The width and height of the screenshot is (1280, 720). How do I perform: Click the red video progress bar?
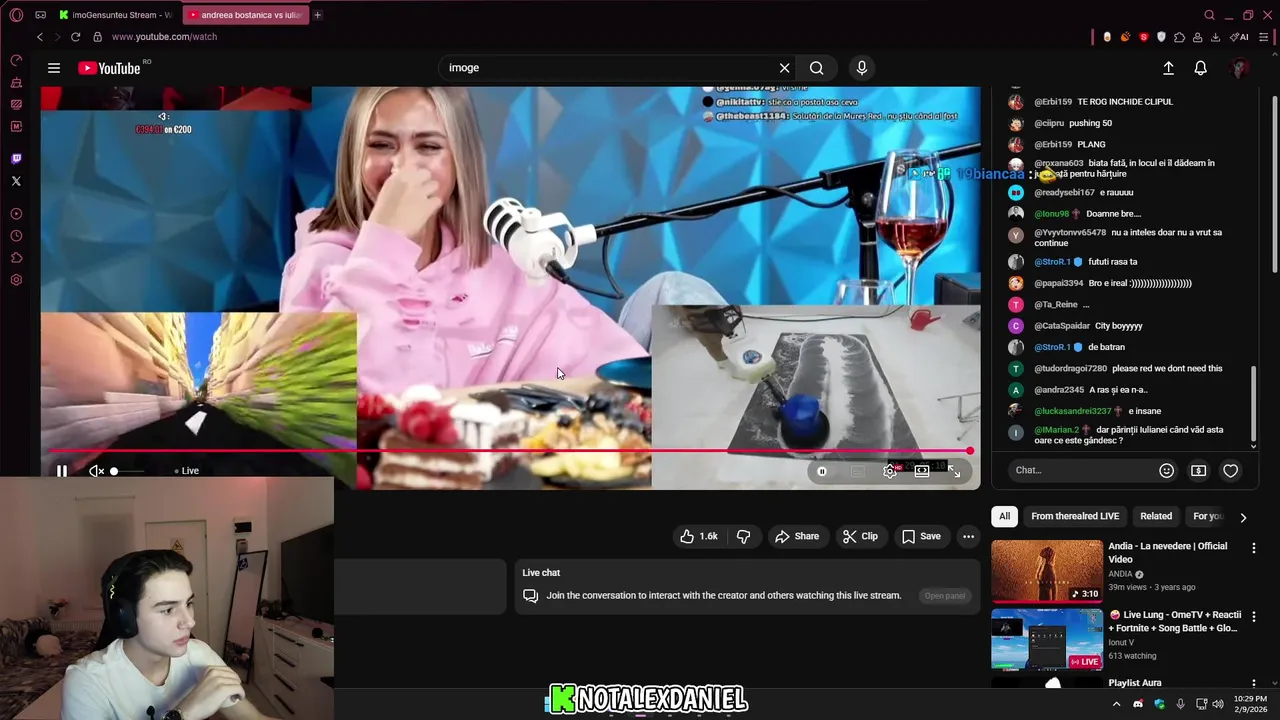click(x=510, y=451)
